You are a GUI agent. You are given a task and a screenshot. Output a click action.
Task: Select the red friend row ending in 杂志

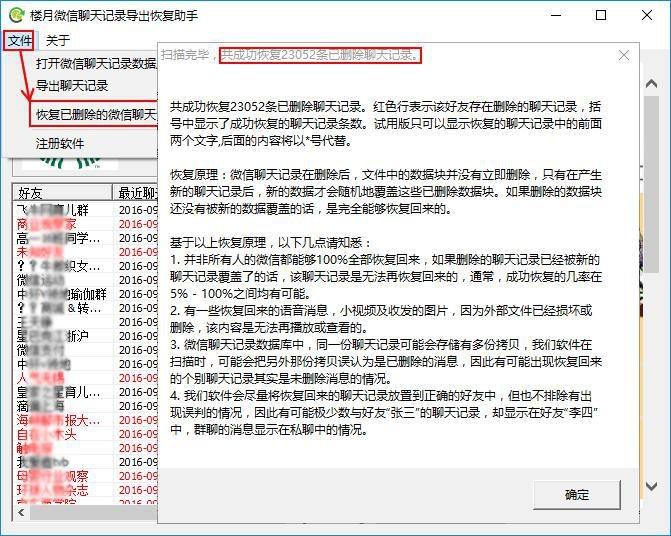pos(86,490)
